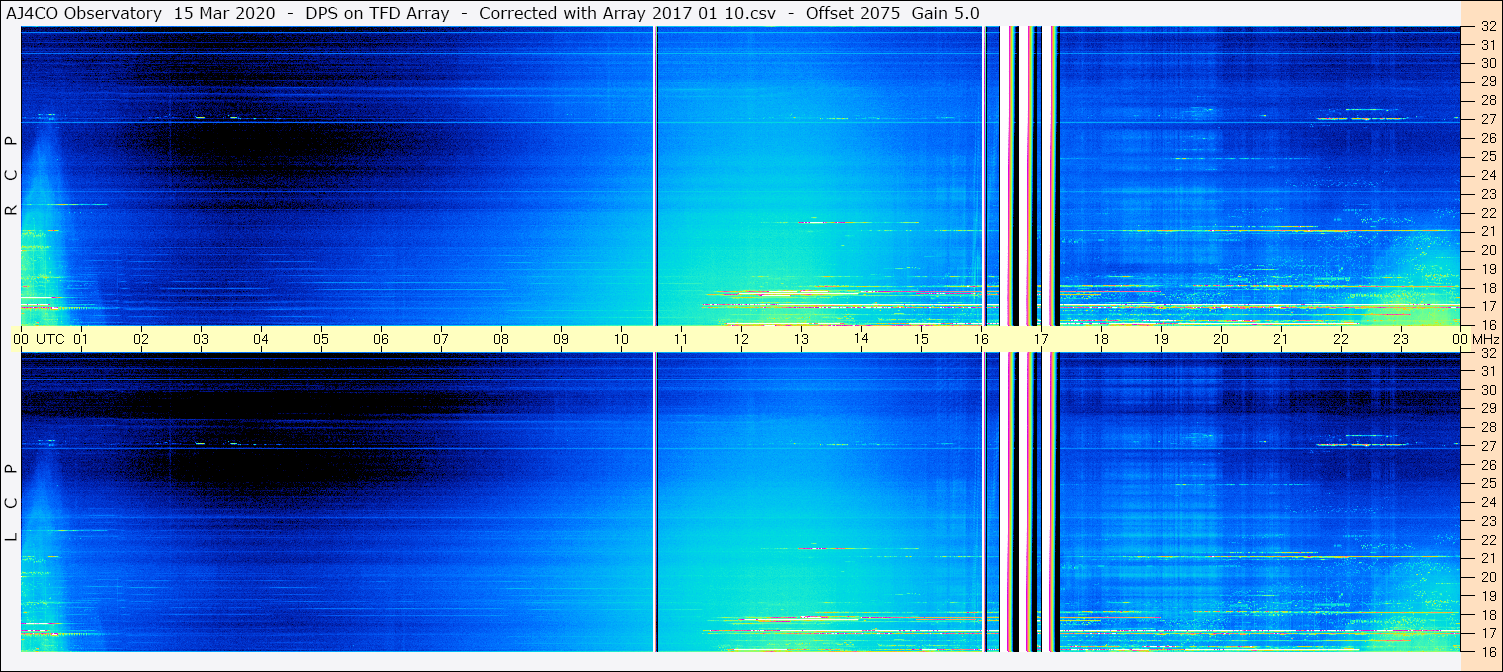The height and width of the screenshot is (672, 1503).
Task: Select hour 07 on the UTC time axis
Action: [441, 339]
